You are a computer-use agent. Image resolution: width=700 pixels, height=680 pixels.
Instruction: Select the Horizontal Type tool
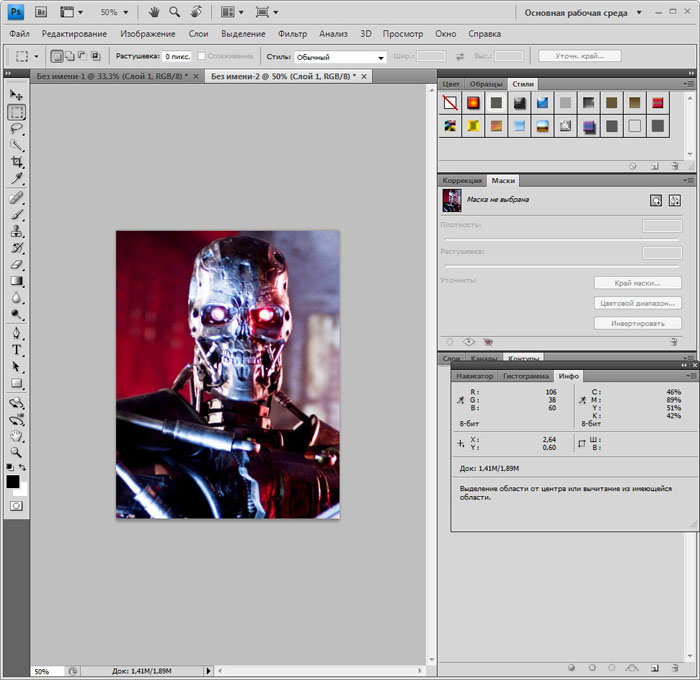click(x=16, y=350)
